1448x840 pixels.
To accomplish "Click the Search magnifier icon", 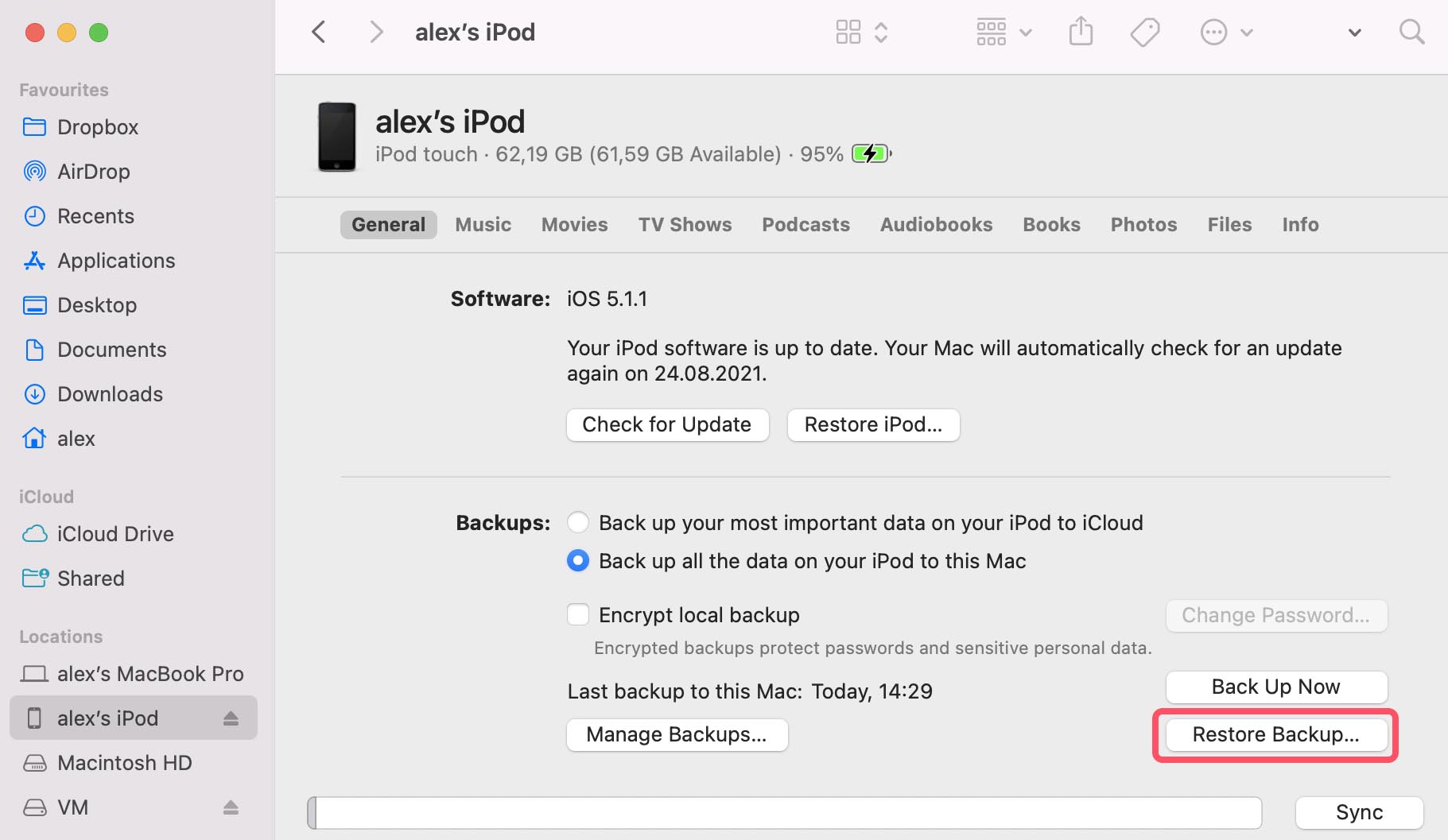I will [x=1411, y=33].
